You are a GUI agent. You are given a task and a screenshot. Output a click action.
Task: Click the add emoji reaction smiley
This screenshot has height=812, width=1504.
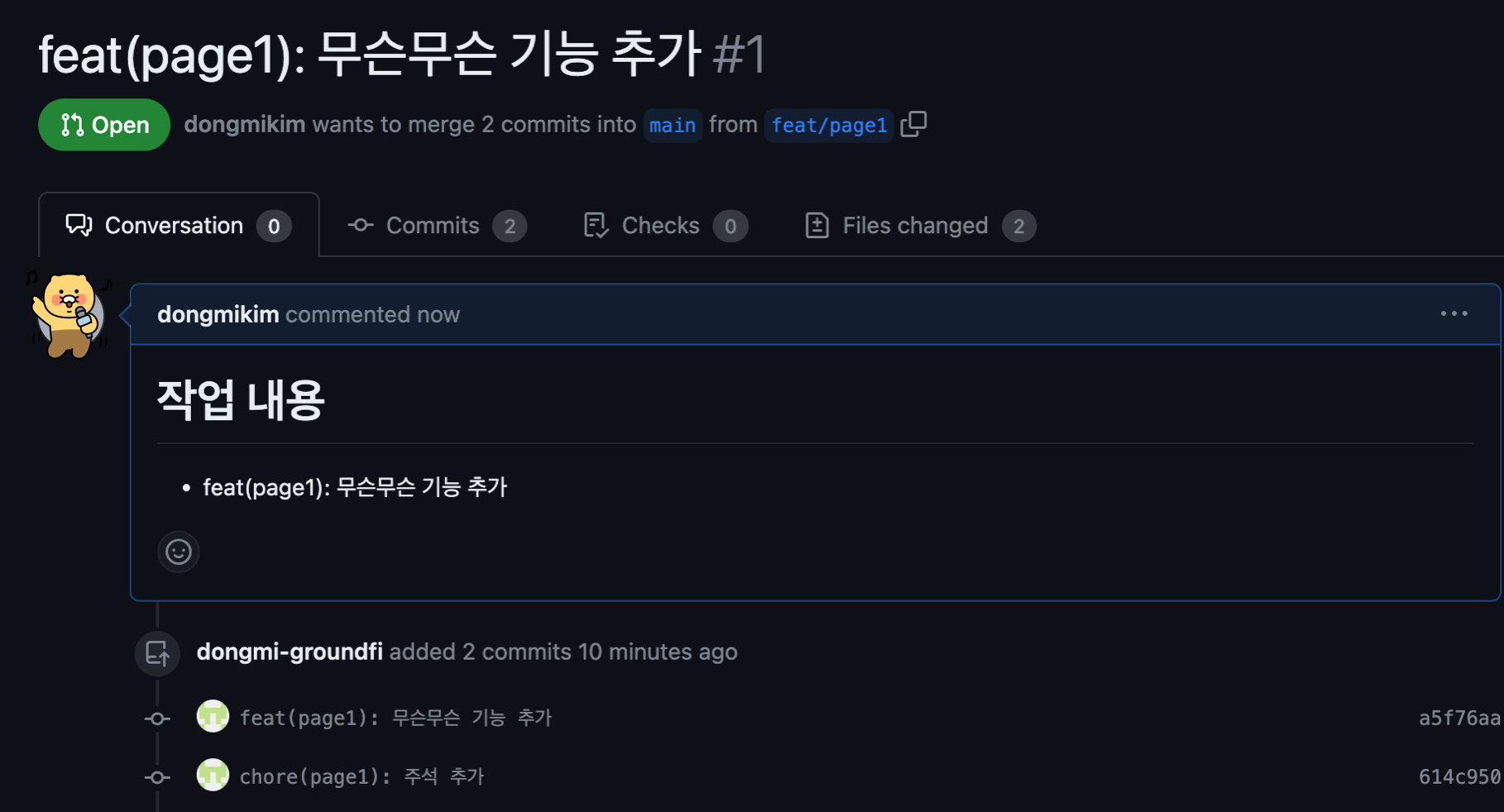(179, 552)
